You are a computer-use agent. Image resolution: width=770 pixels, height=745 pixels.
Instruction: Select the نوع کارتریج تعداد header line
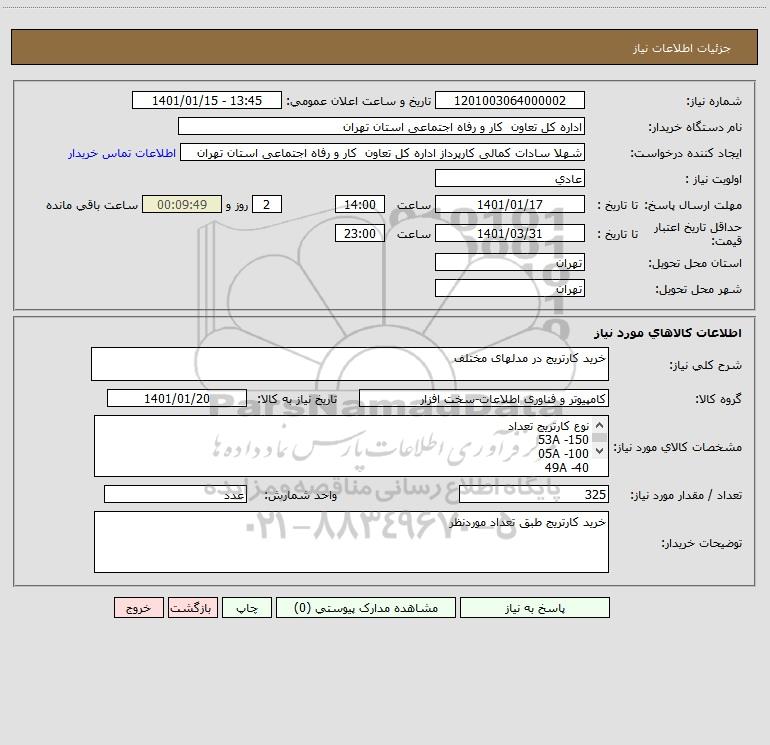pos(548,426)
